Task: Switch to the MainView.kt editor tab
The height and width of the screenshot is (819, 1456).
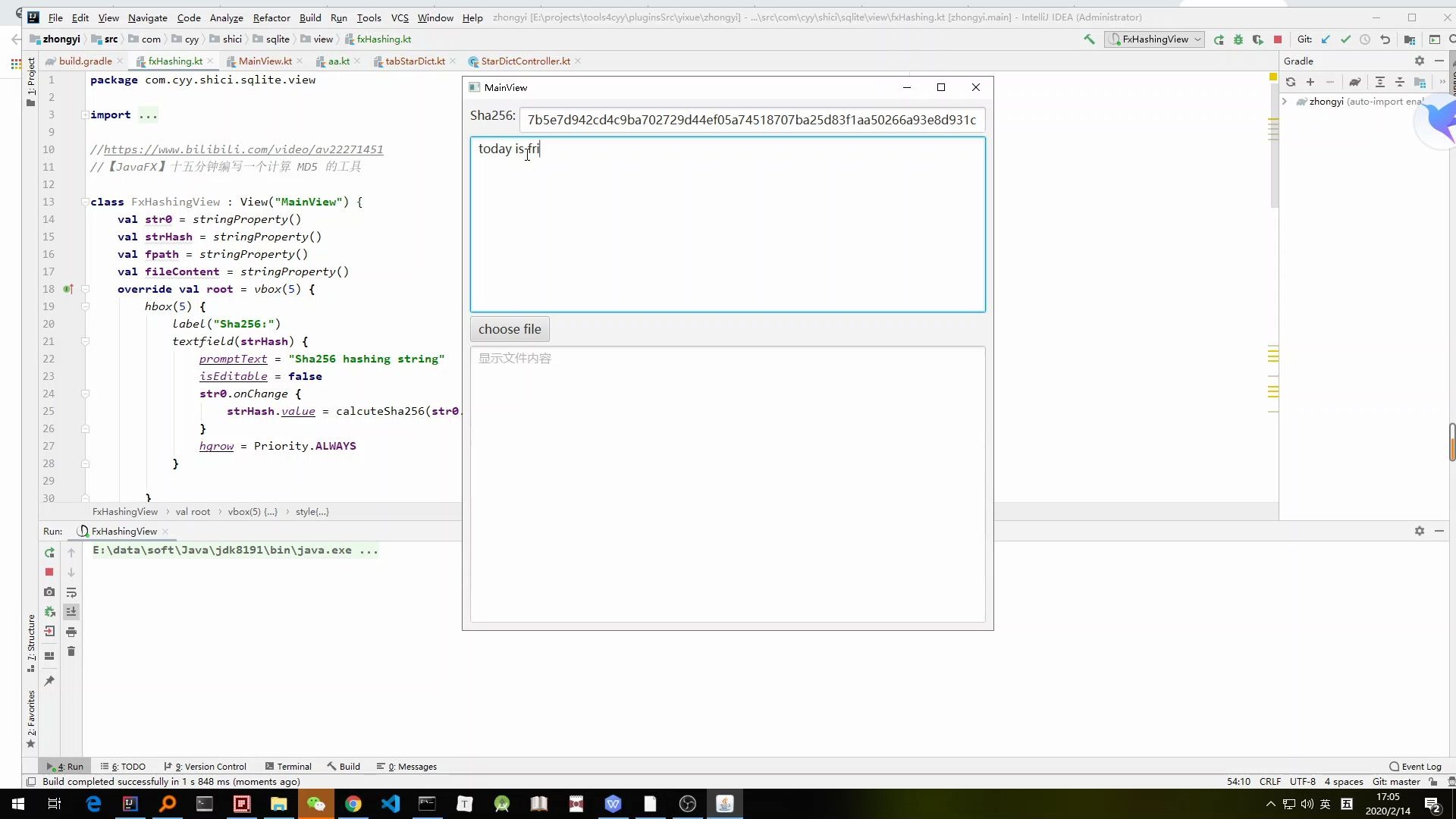Action: (x=265, y=61)
